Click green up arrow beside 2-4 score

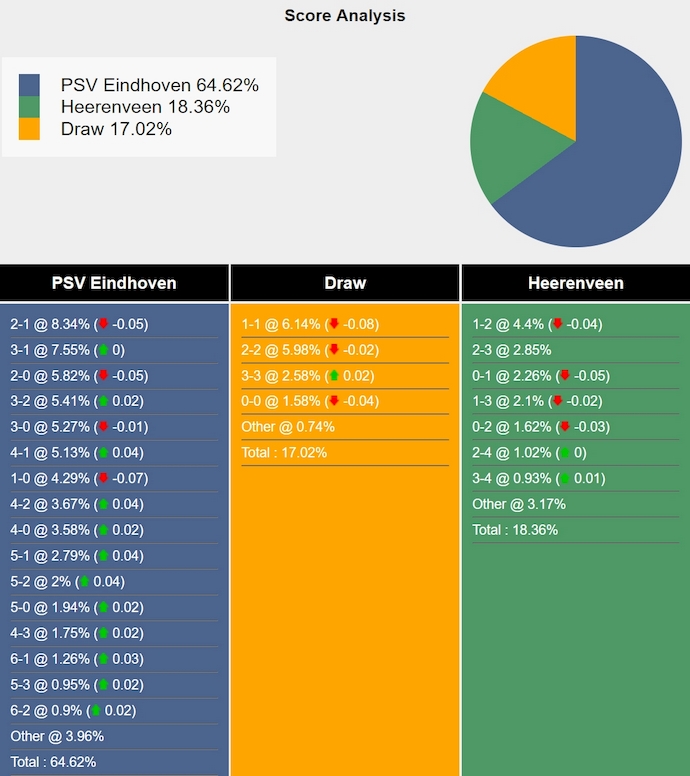click(565, 453)
